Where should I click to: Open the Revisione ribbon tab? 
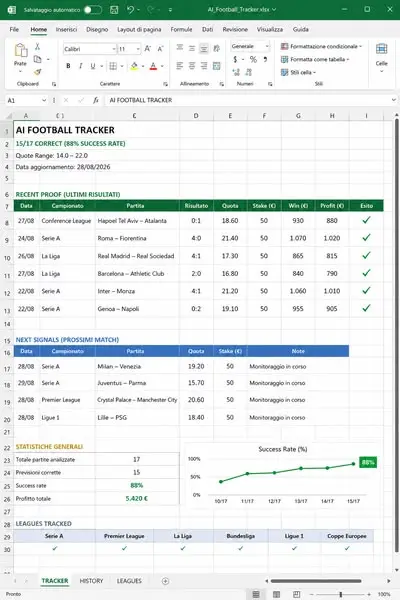click(235, 29)
